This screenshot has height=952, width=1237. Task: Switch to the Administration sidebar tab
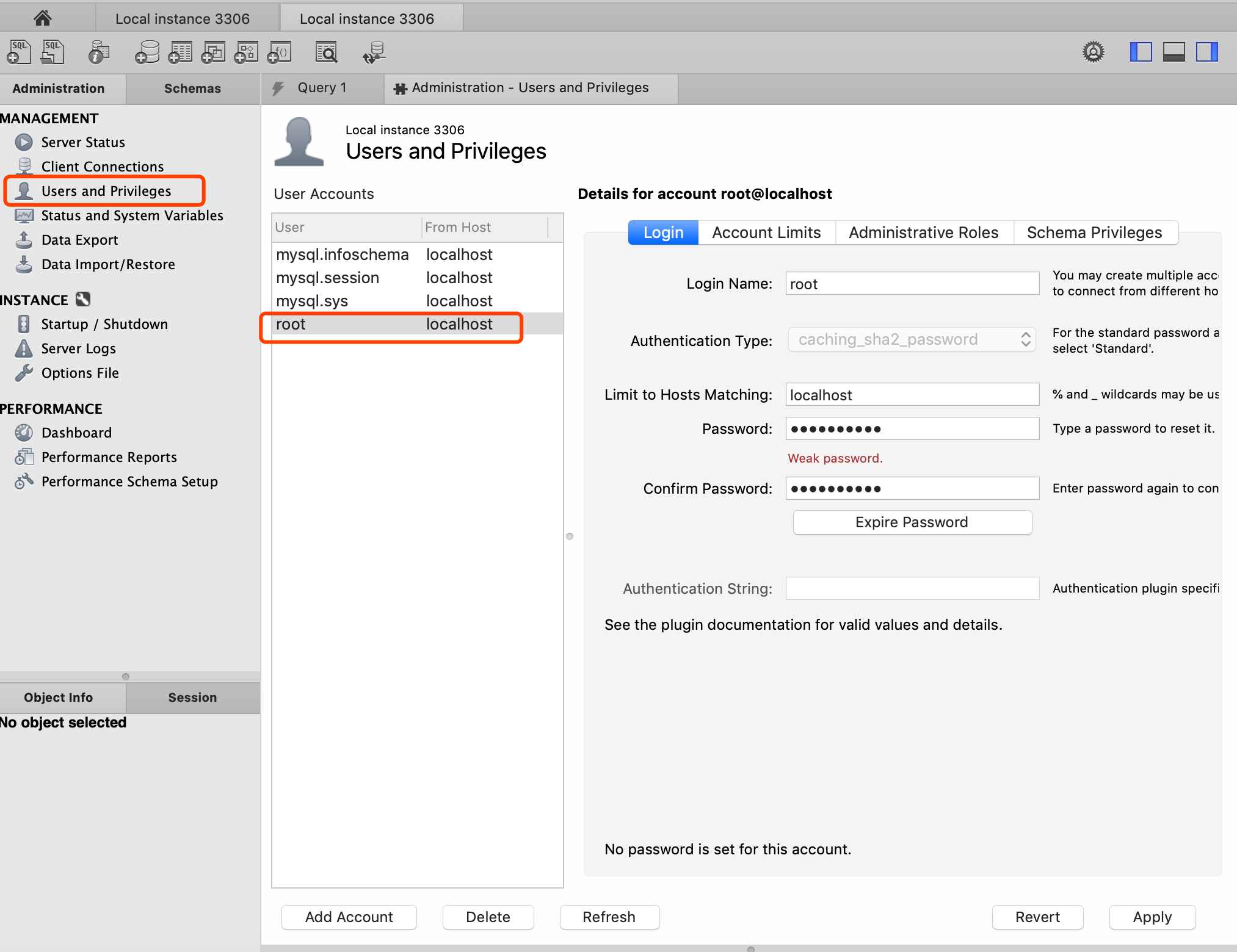59,88
